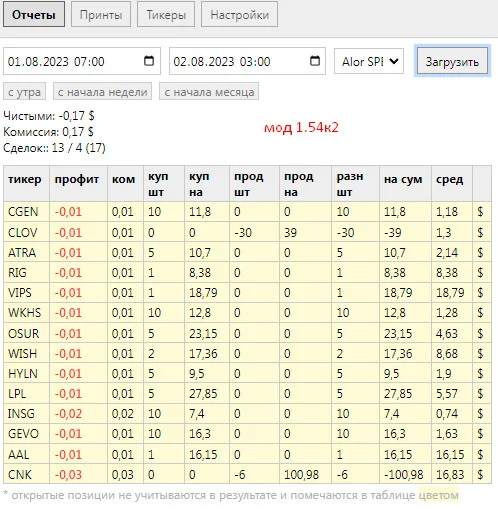Open calendar picker for start date
The width and height of the screenshot is (498, 509).
(149, 61)
